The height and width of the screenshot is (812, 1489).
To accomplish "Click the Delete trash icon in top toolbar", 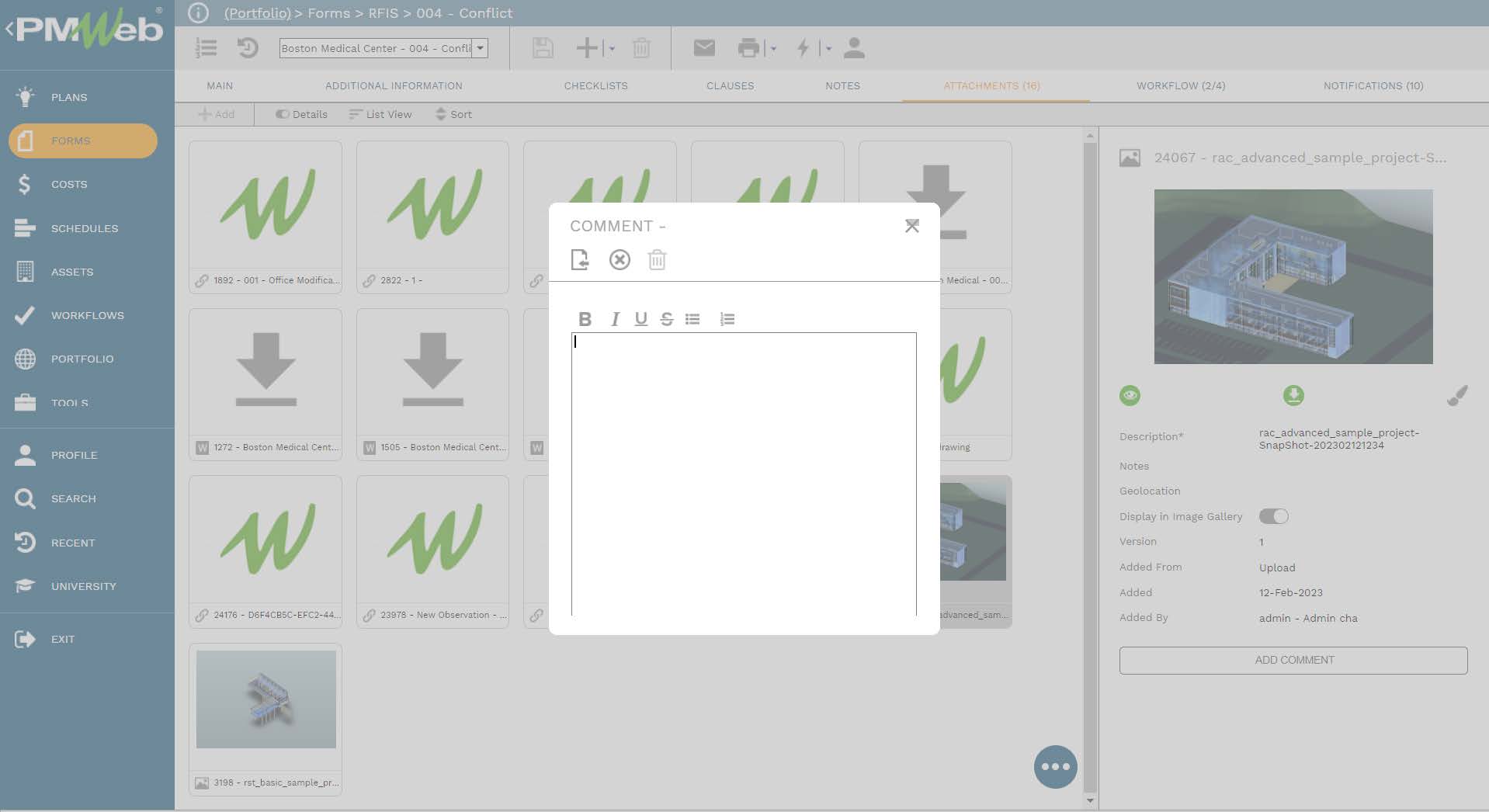I will coord(641,48).
